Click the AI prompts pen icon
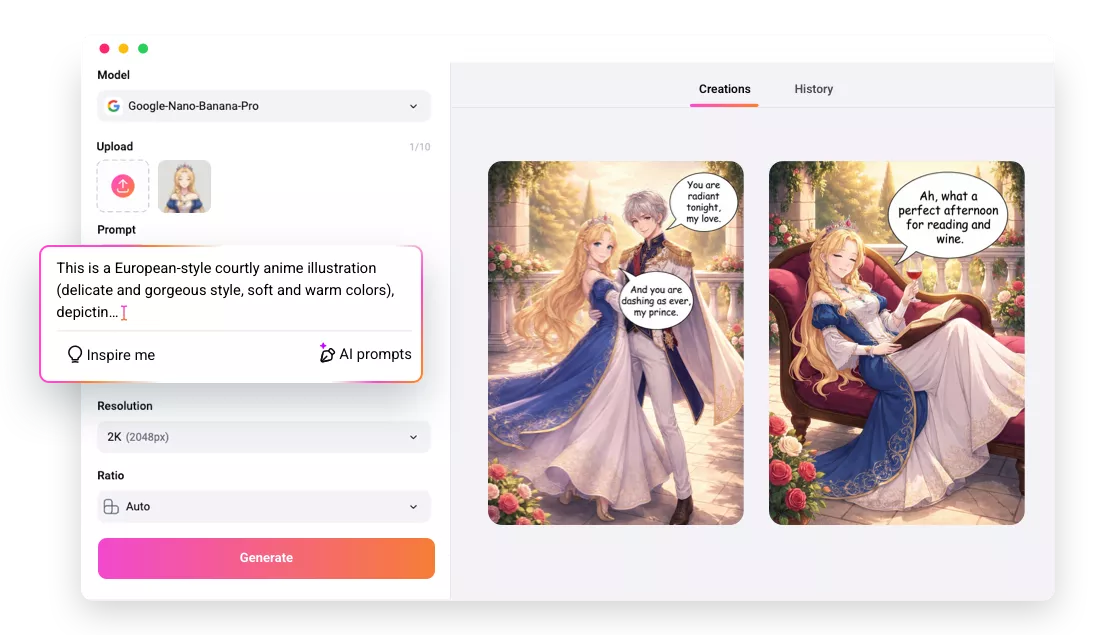The height and width of the screenshot is (635, 1094). pyautogui.click(x=327, y=353)
